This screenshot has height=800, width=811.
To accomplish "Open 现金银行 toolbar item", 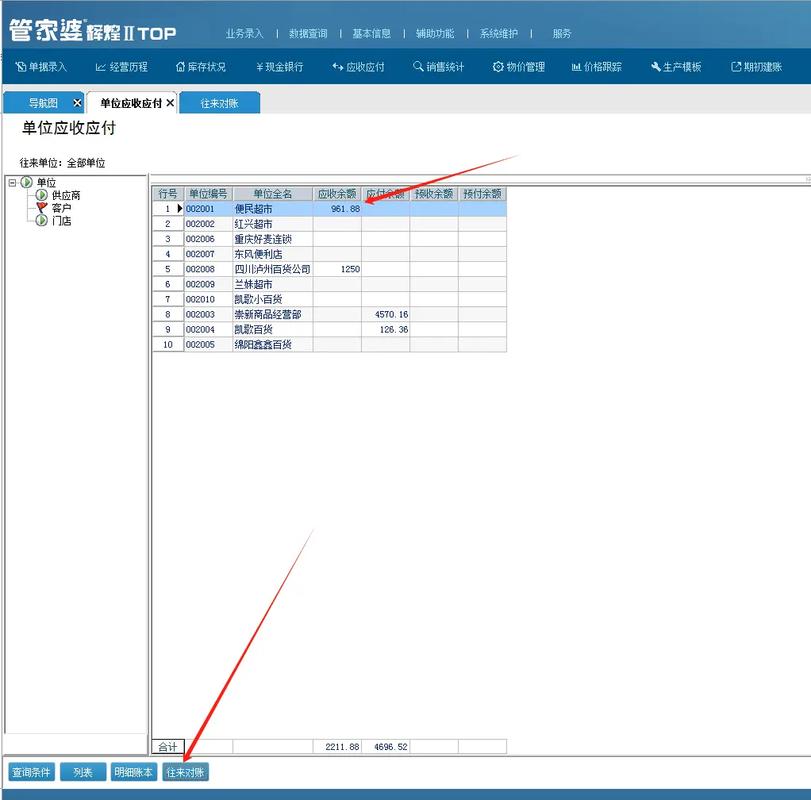I will point(279,67).
